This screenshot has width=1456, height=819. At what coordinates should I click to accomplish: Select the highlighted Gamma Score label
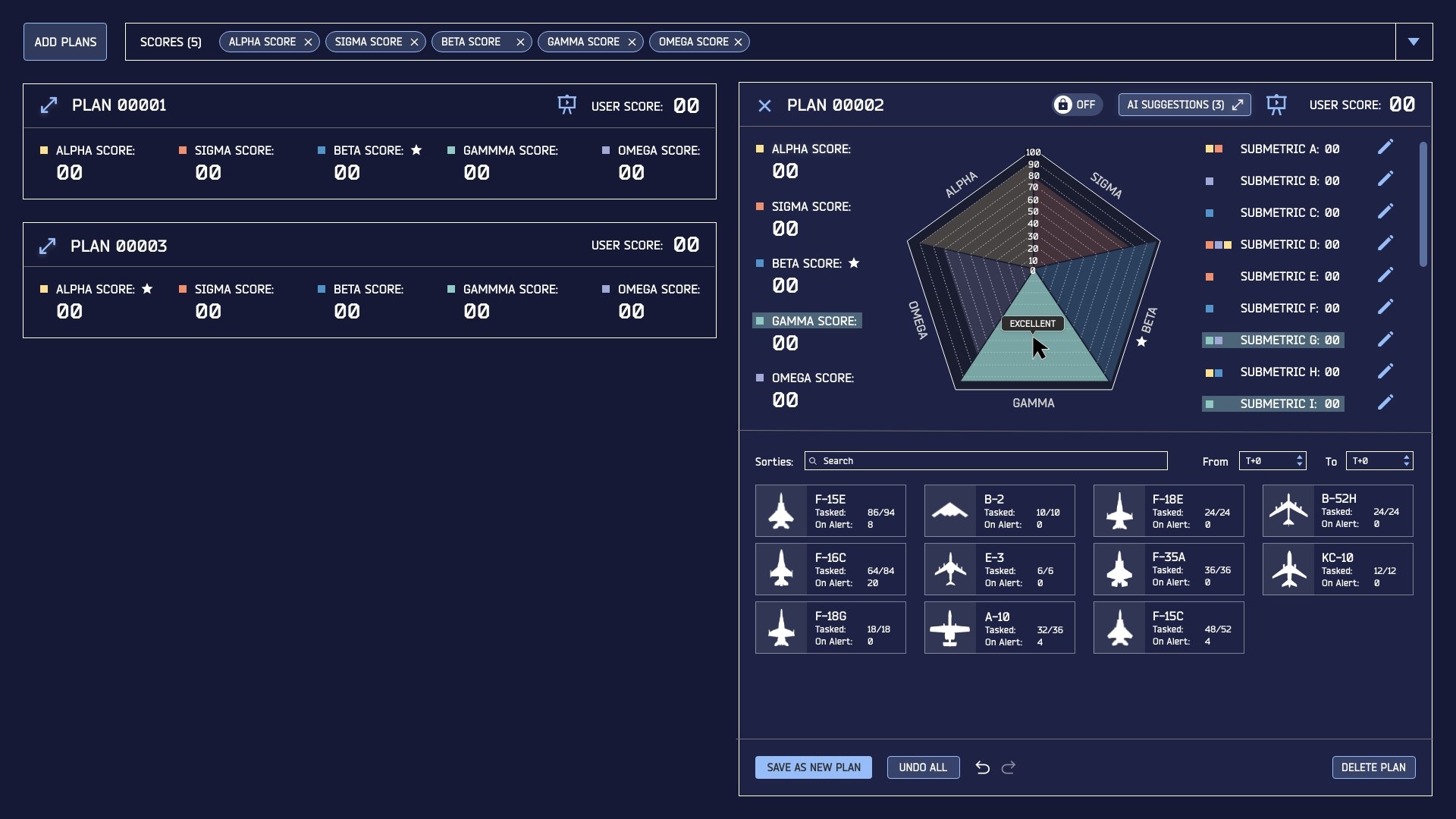807,321
